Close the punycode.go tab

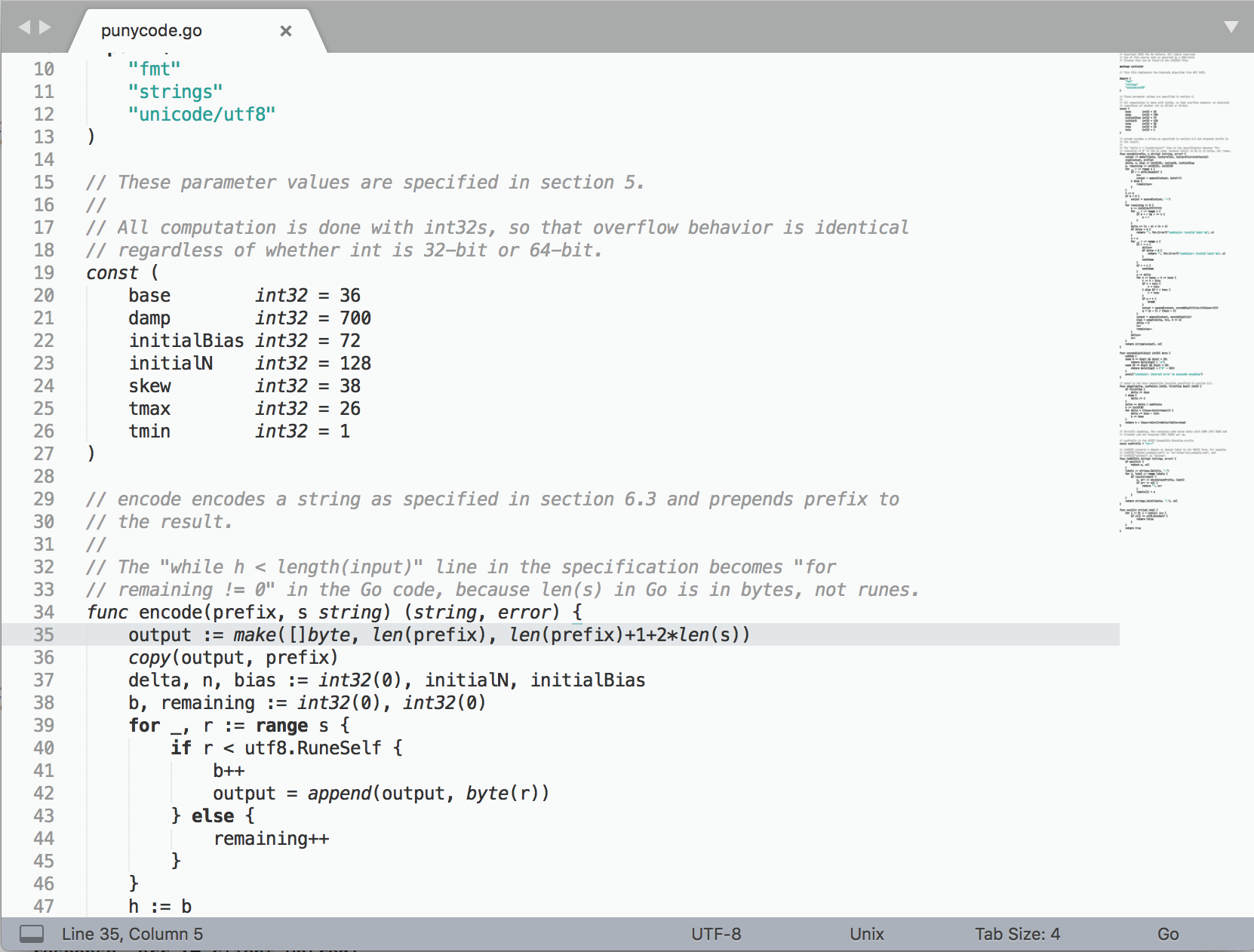(286, 31)
